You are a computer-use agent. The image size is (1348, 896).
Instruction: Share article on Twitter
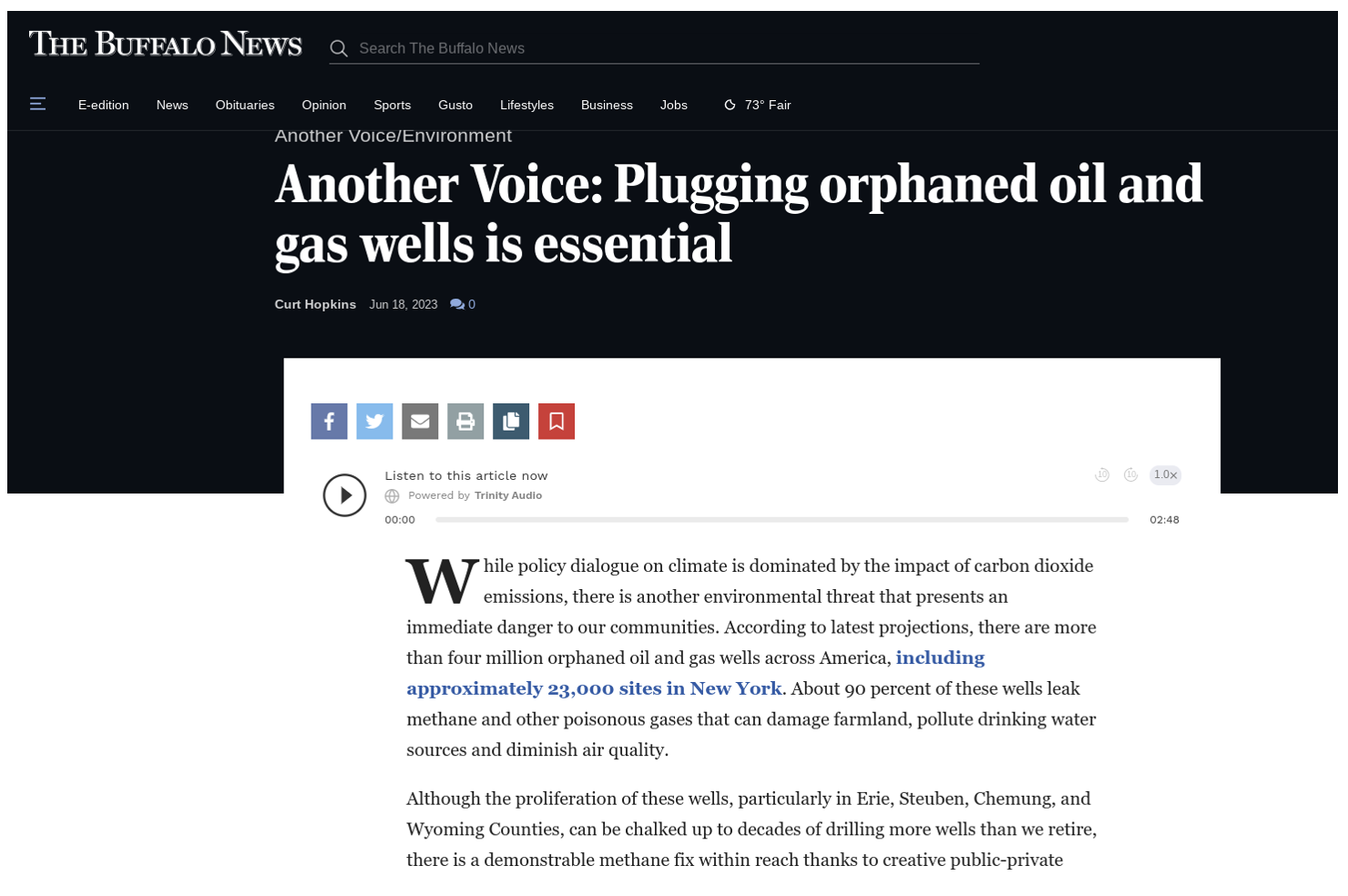tap(374, 422)
